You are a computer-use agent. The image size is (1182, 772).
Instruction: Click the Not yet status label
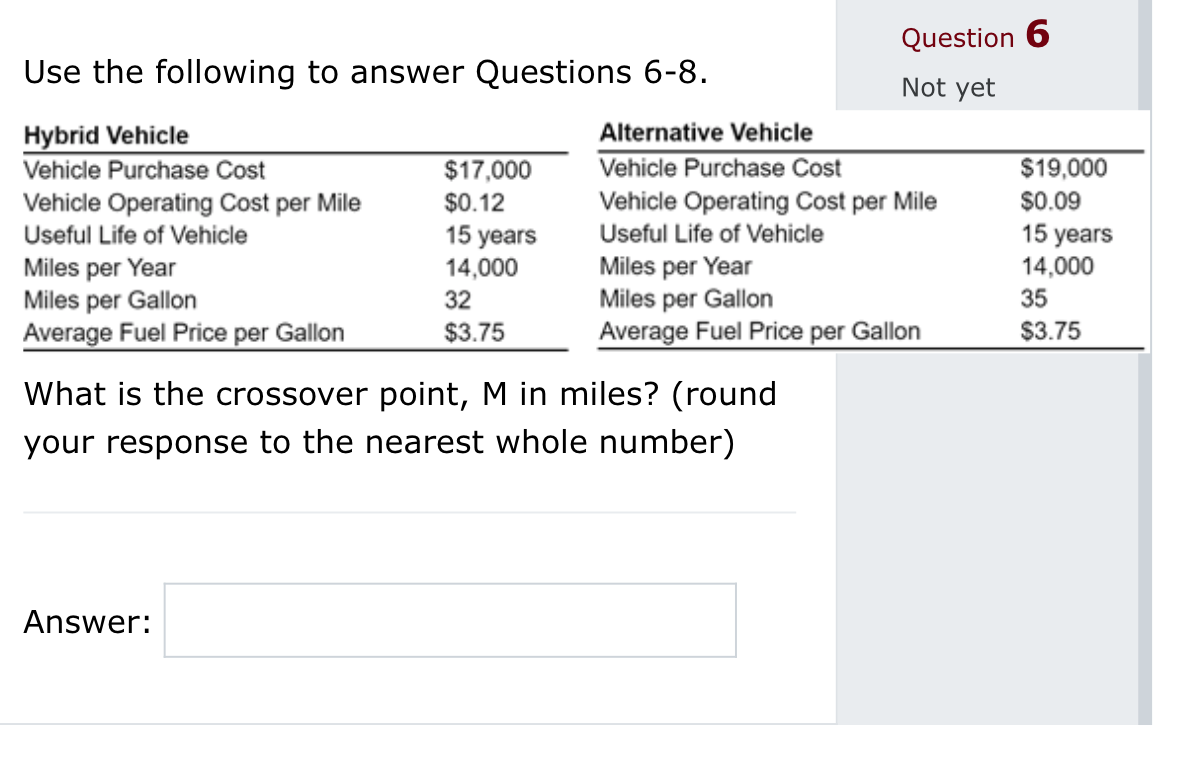pos(947,88)
